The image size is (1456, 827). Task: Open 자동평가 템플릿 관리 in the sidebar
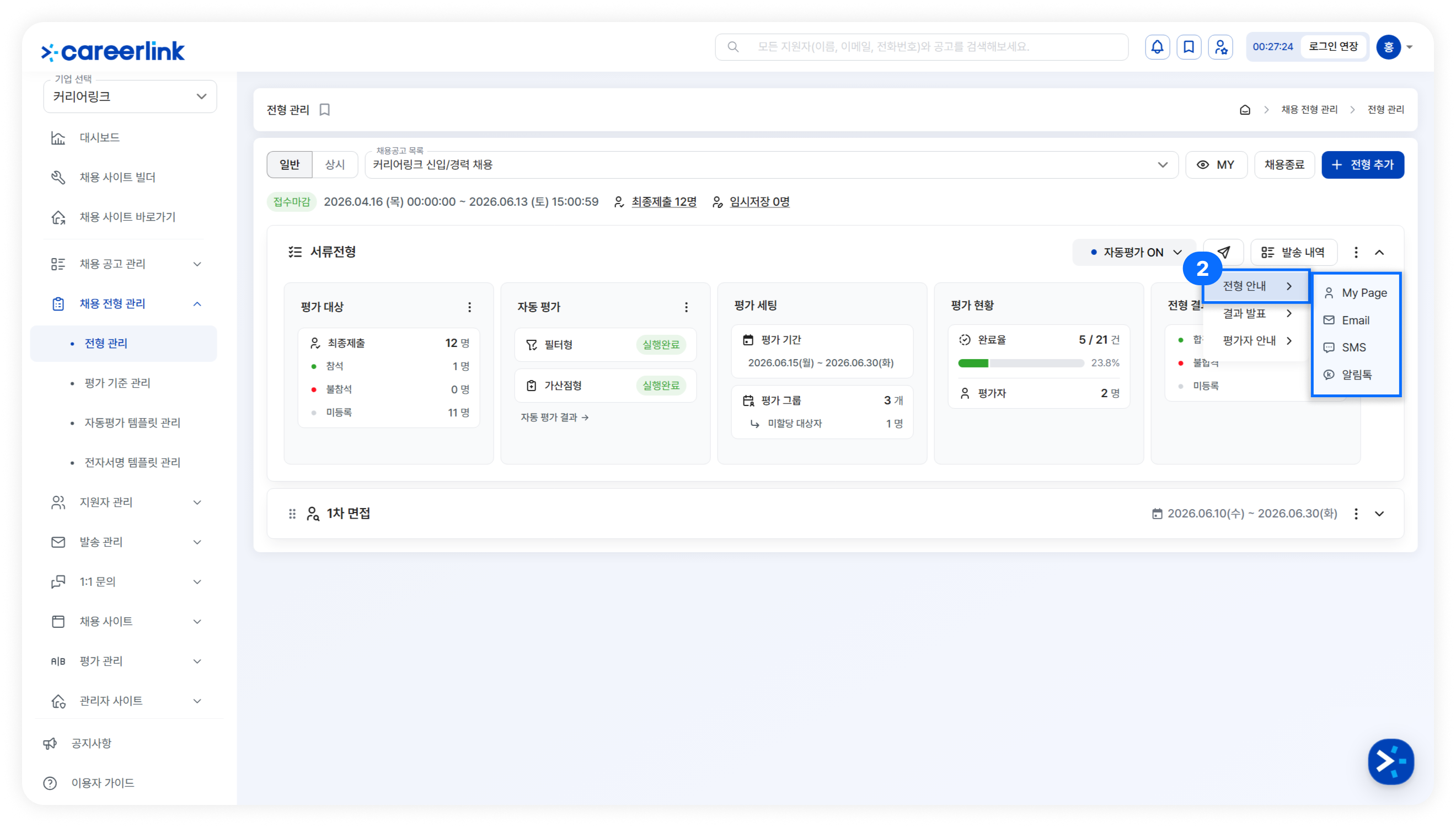tap(124, 423)
